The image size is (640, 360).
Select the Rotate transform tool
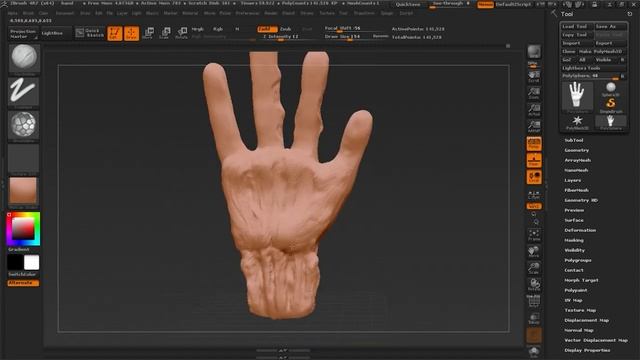(181, 33)
